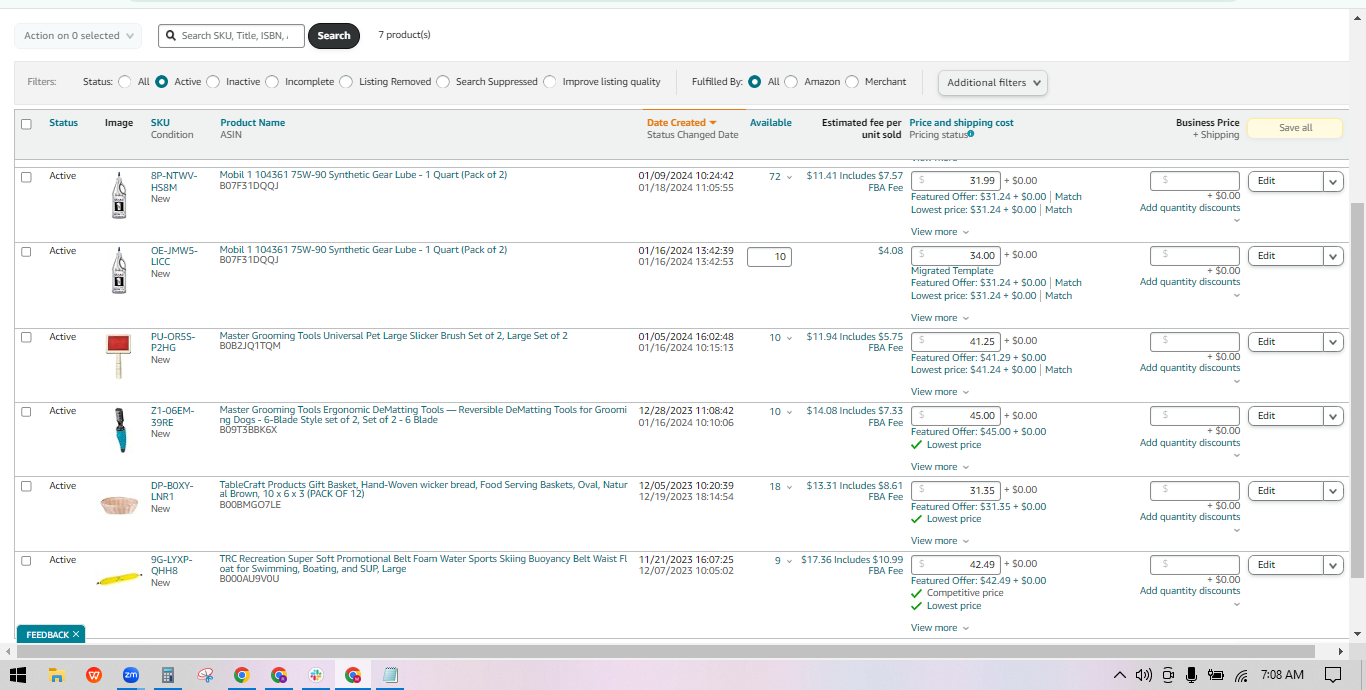Viewport: 1366px width, 690px height.
Task: Tick checkbox for SKU PU-OR5S-P2HG row
Action: pos(26,338)
